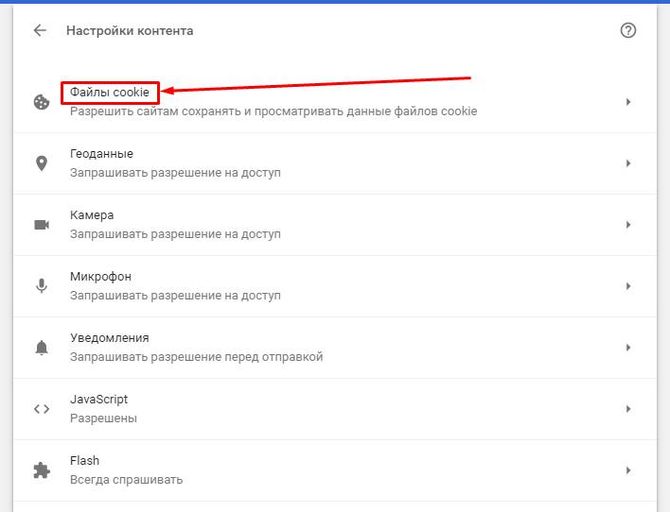670x512 pixels.
Task: Click the location pin icon
Action: 41,163
